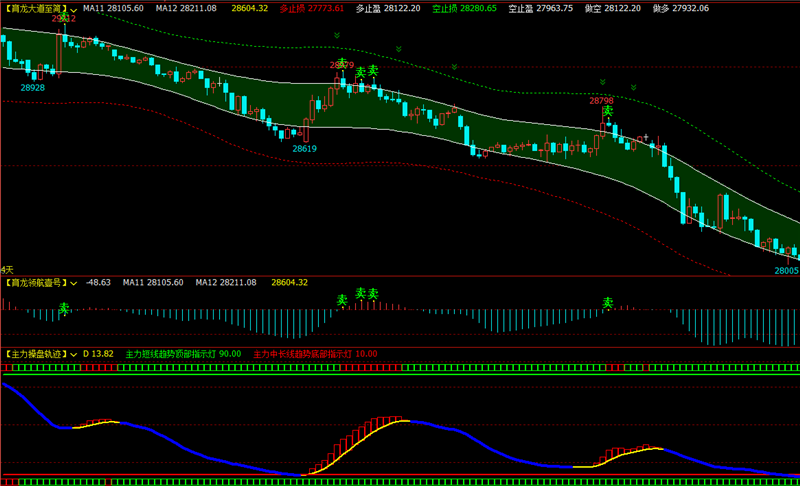Click the -48.63 value in 真龙领航壹号 panel
Screen dimensions: 800x486
point(98,283)
